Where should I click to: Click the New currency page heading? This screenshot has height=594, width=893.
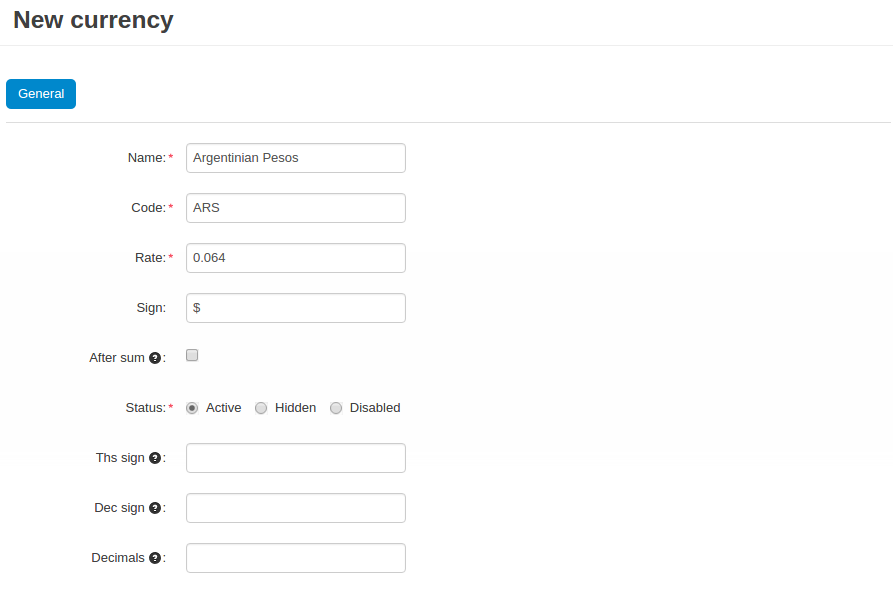click(93, 21)
